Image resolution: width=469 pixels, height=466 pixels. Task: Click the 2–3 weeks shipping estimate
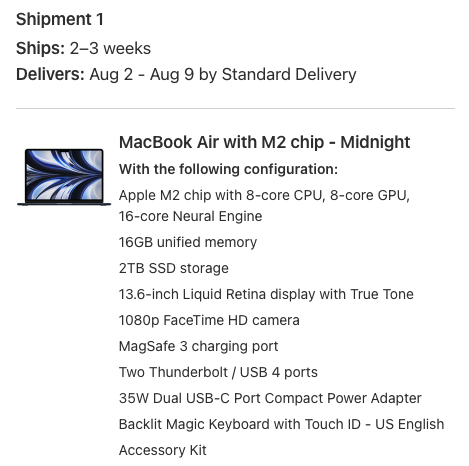click(110, 48)
